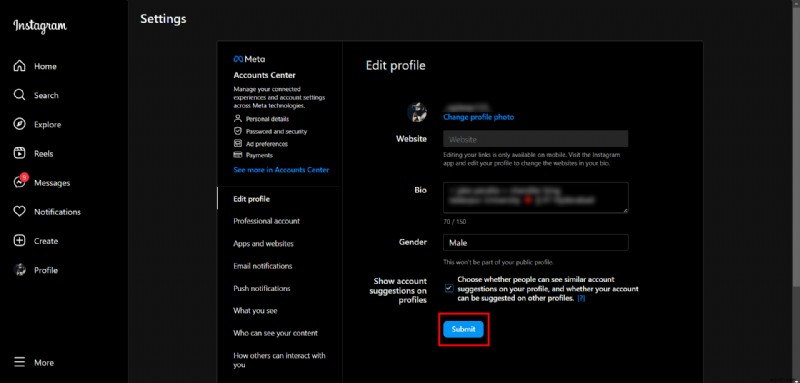Click the Password and security shield icon
Image resolution: width=800 pixels, height=383 pixels.
click(237, 131)
